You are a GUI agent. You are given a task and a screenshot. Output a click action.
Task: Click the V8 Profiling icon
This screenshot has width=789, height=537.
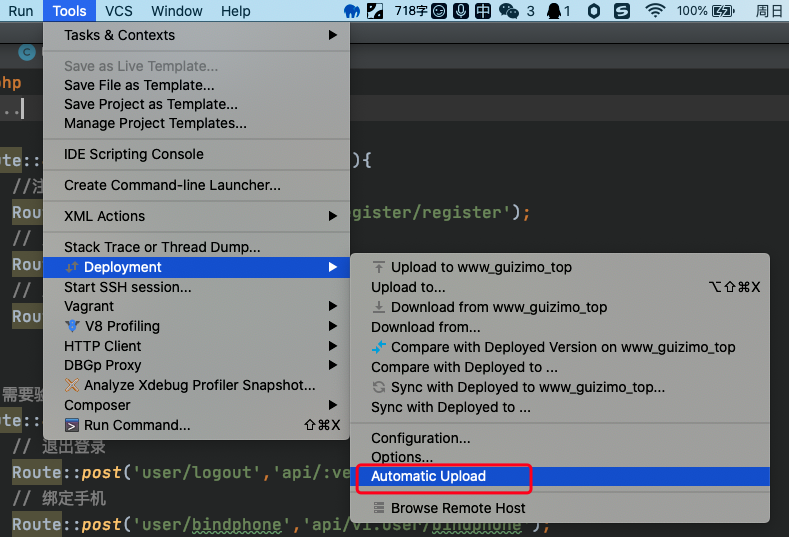(72, 326)
